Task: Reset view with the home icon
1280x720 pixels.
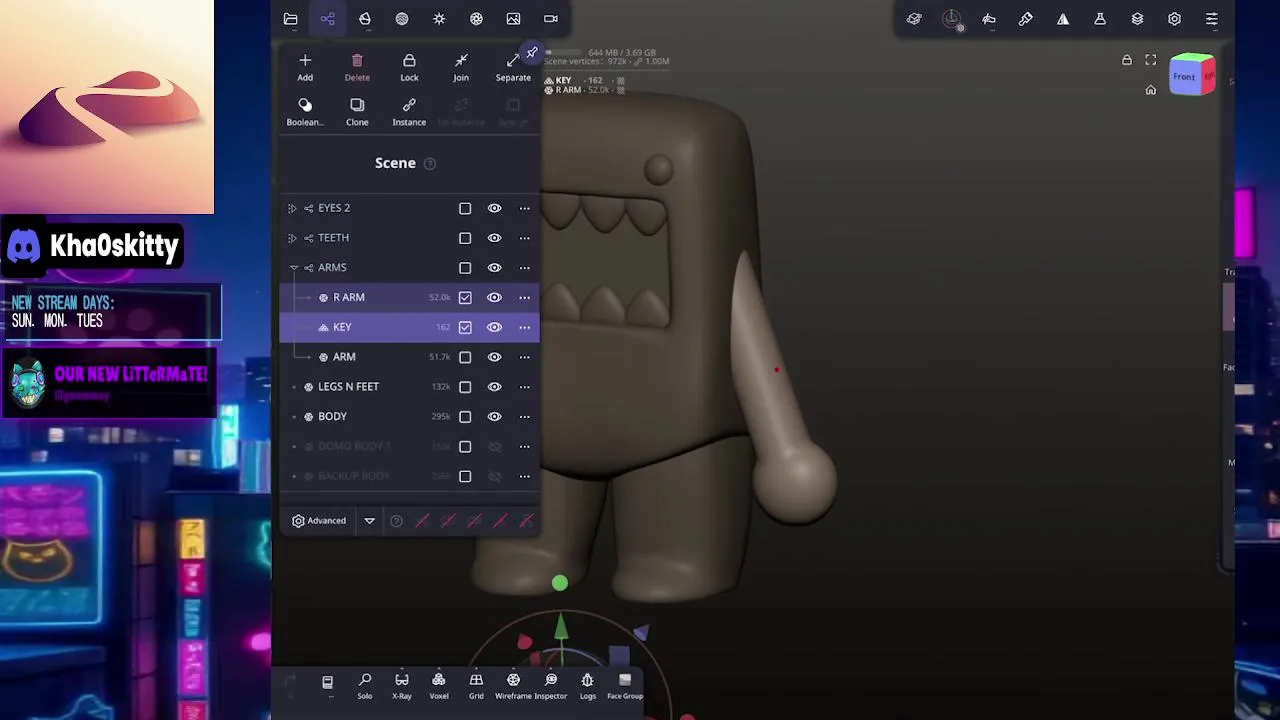Action: 1151,90
